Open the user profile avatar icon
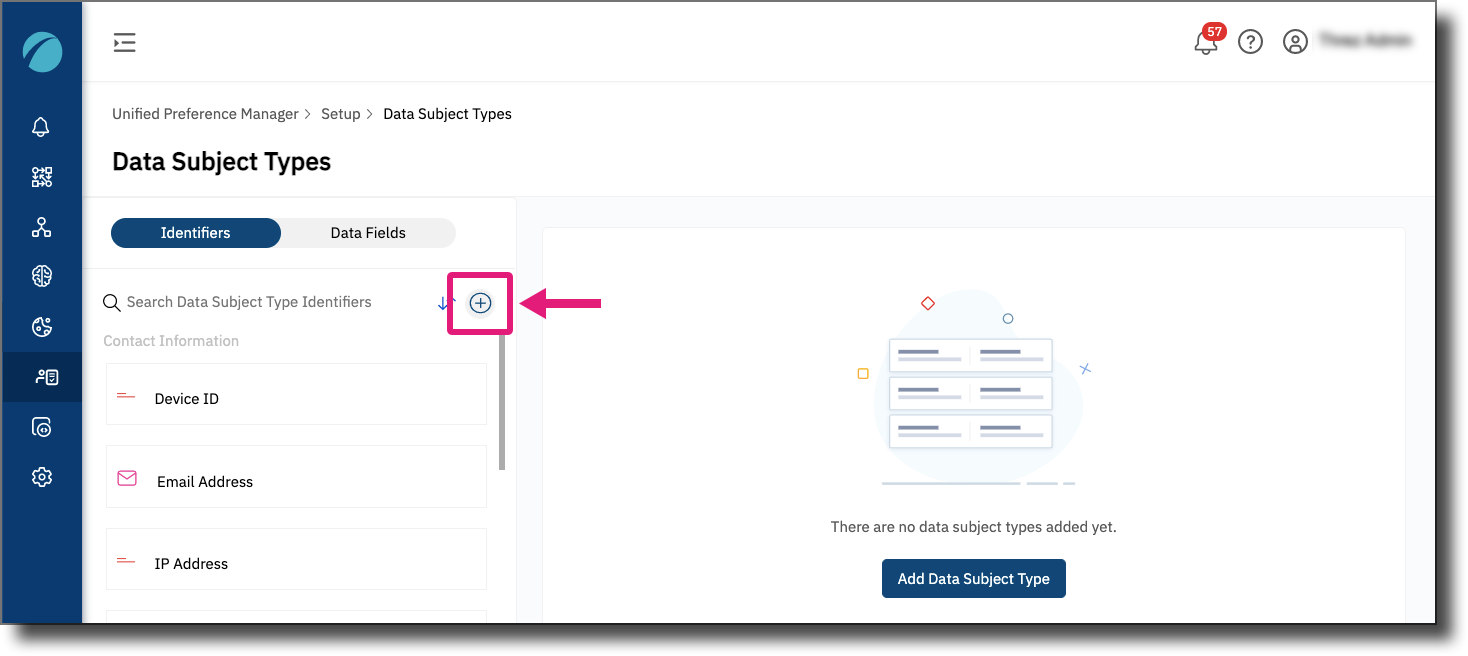 click(x=1295, y=41)
